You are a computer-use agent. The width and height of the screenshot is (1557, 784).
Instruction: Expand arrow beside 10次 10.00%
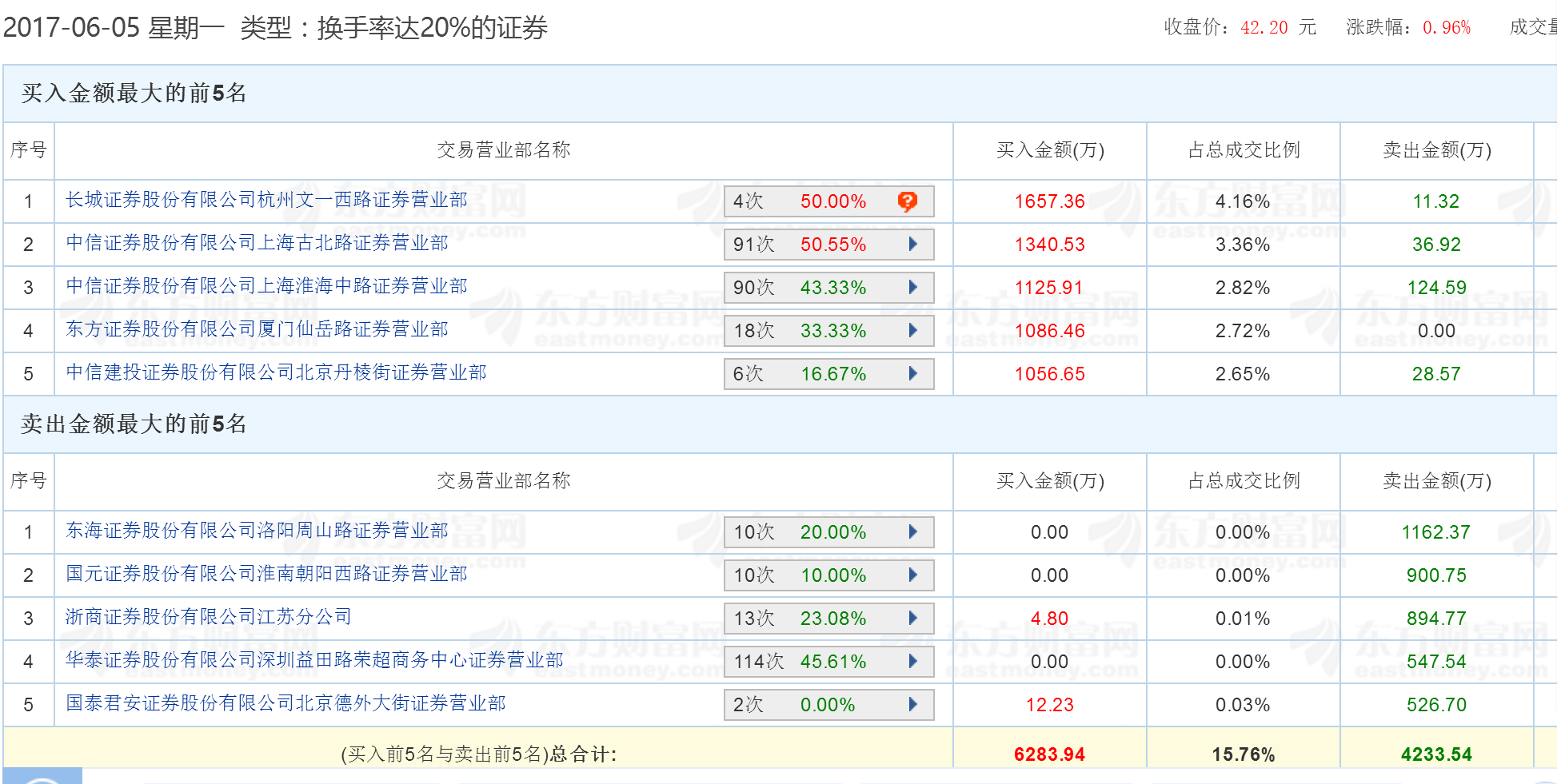(913, 575)
